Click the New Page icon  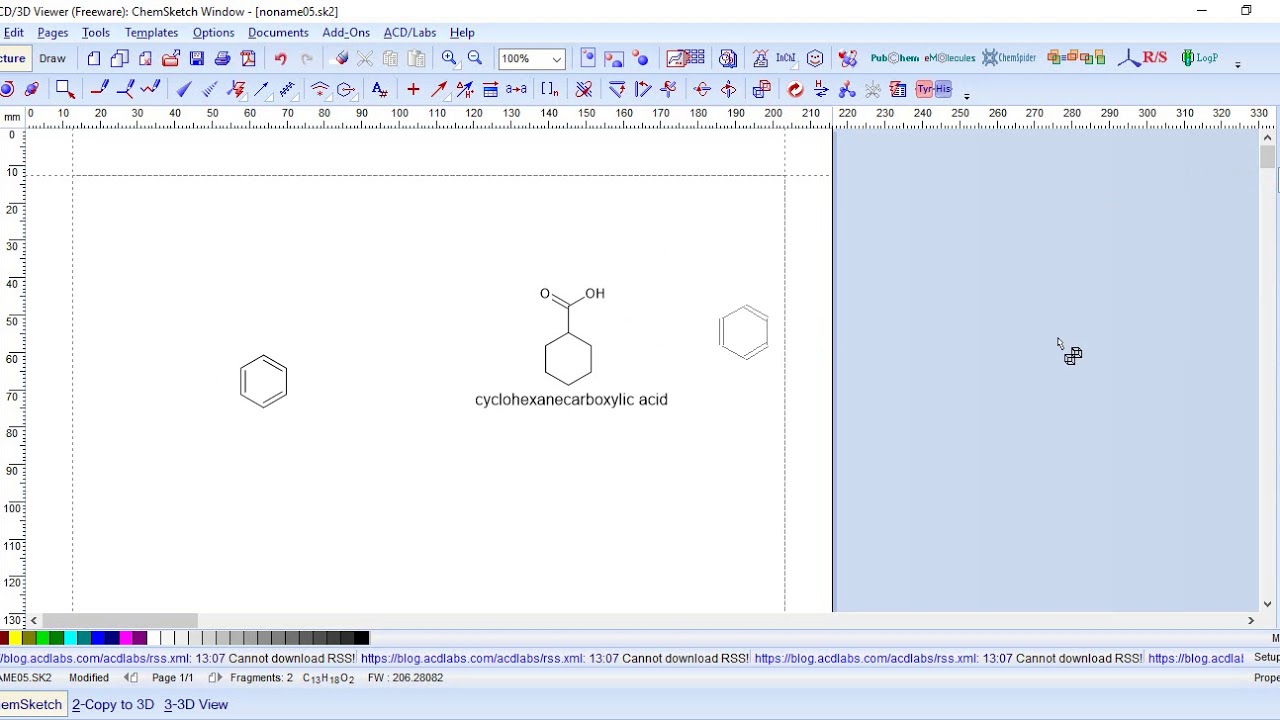point(94,59)
